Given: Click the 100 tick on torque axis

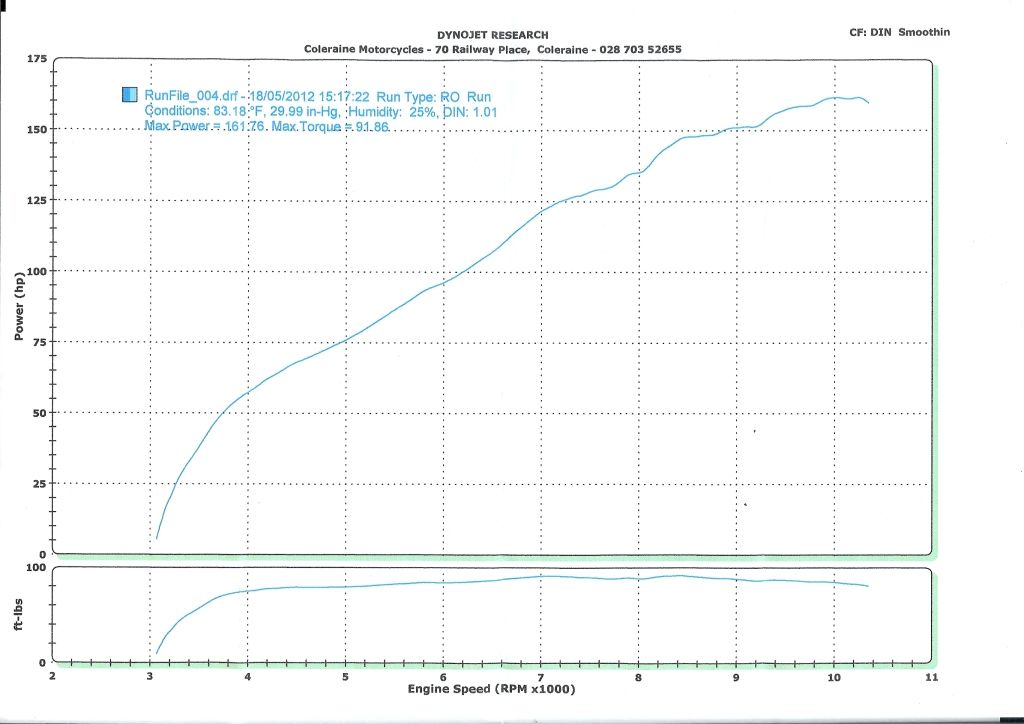Looking at the screenshot, I should pyautogui.click(x=36, y=567).
